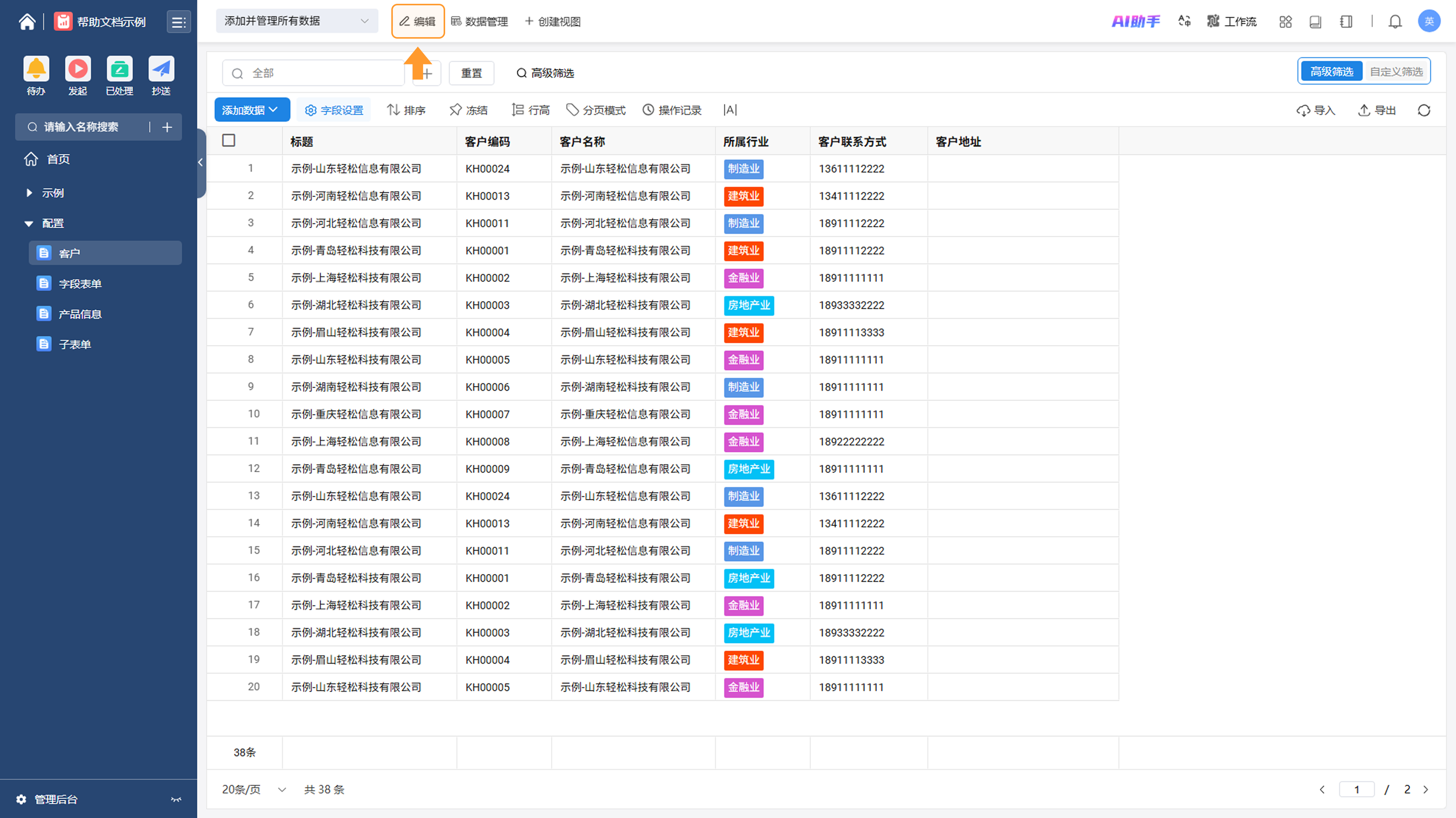This screenshot has width=1456, height=818.
Task: Toggle 分页模式 pagination mode
Action: tap(596, 110)
